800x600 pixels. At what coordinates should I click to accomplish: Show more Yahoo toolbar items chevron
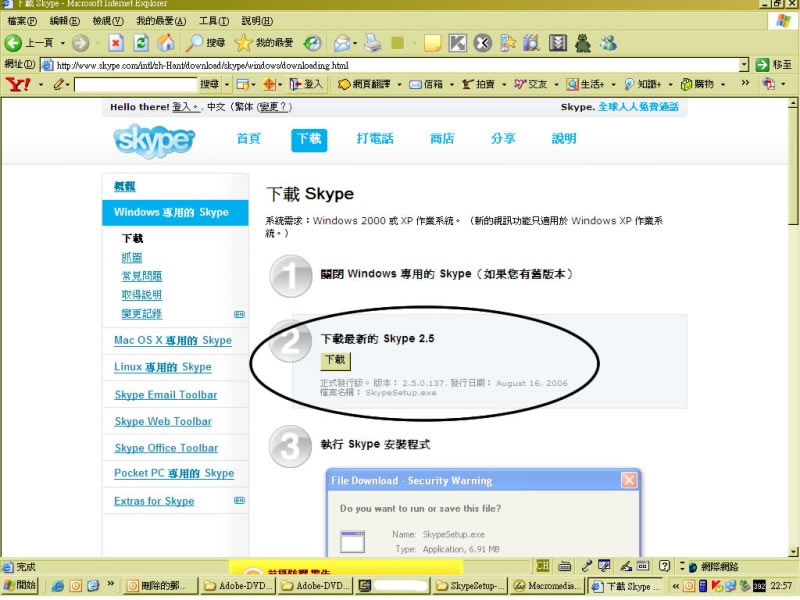pos(745,83)
